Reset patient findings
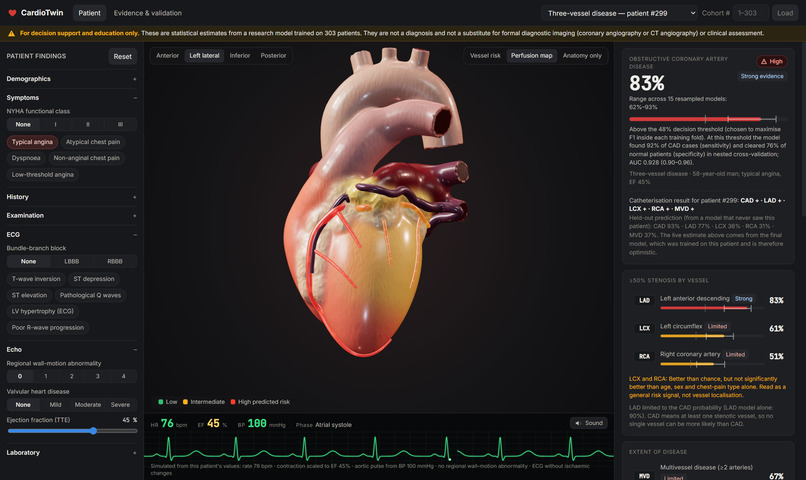The width and height of the screenshot is (806, 480). 122,57
